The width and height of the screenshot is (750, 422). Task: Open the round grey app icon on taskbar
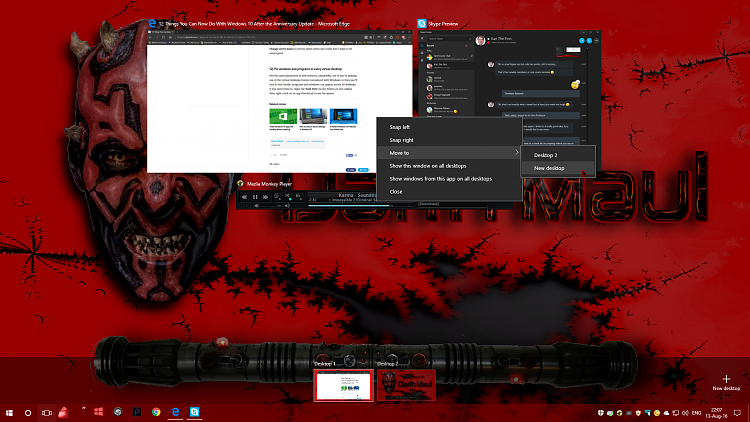point(118,412)
